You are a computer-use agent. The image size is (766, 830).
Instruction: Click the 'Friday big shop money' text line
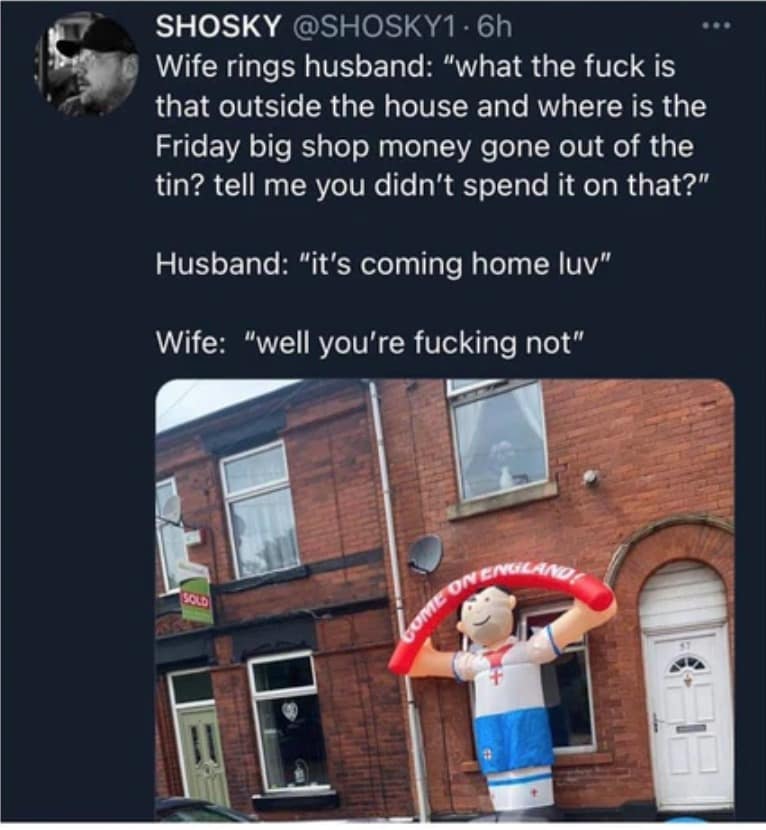tap(425, 146)
